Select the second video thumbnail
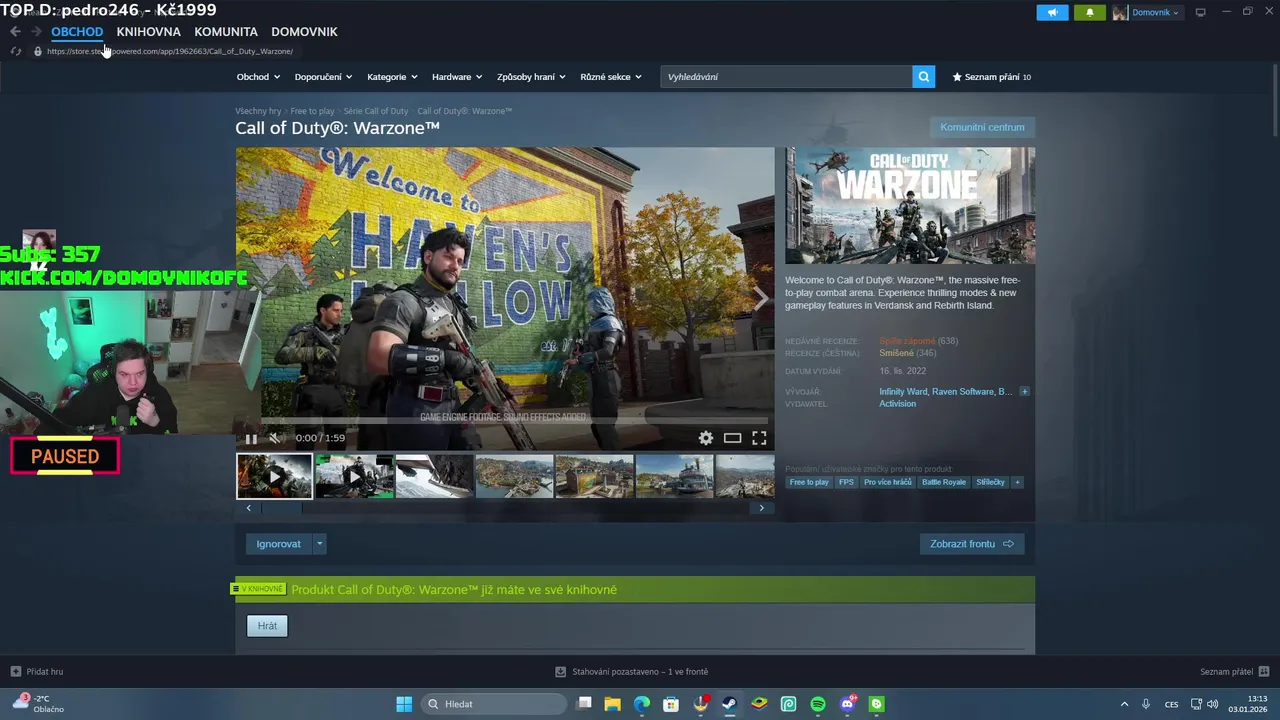The height and width of the screenshot is (720, 1280). 354,476
